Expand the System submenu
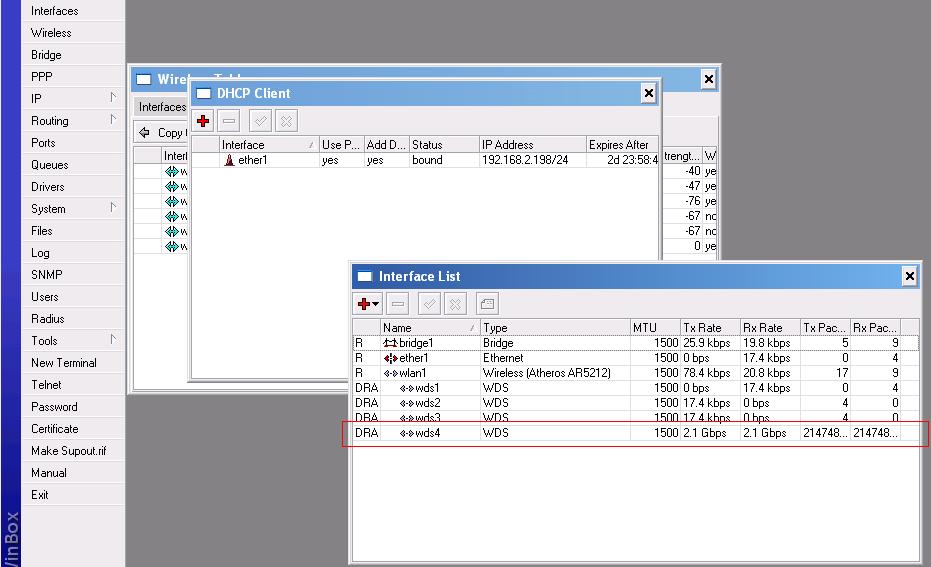 pos(73,208)
